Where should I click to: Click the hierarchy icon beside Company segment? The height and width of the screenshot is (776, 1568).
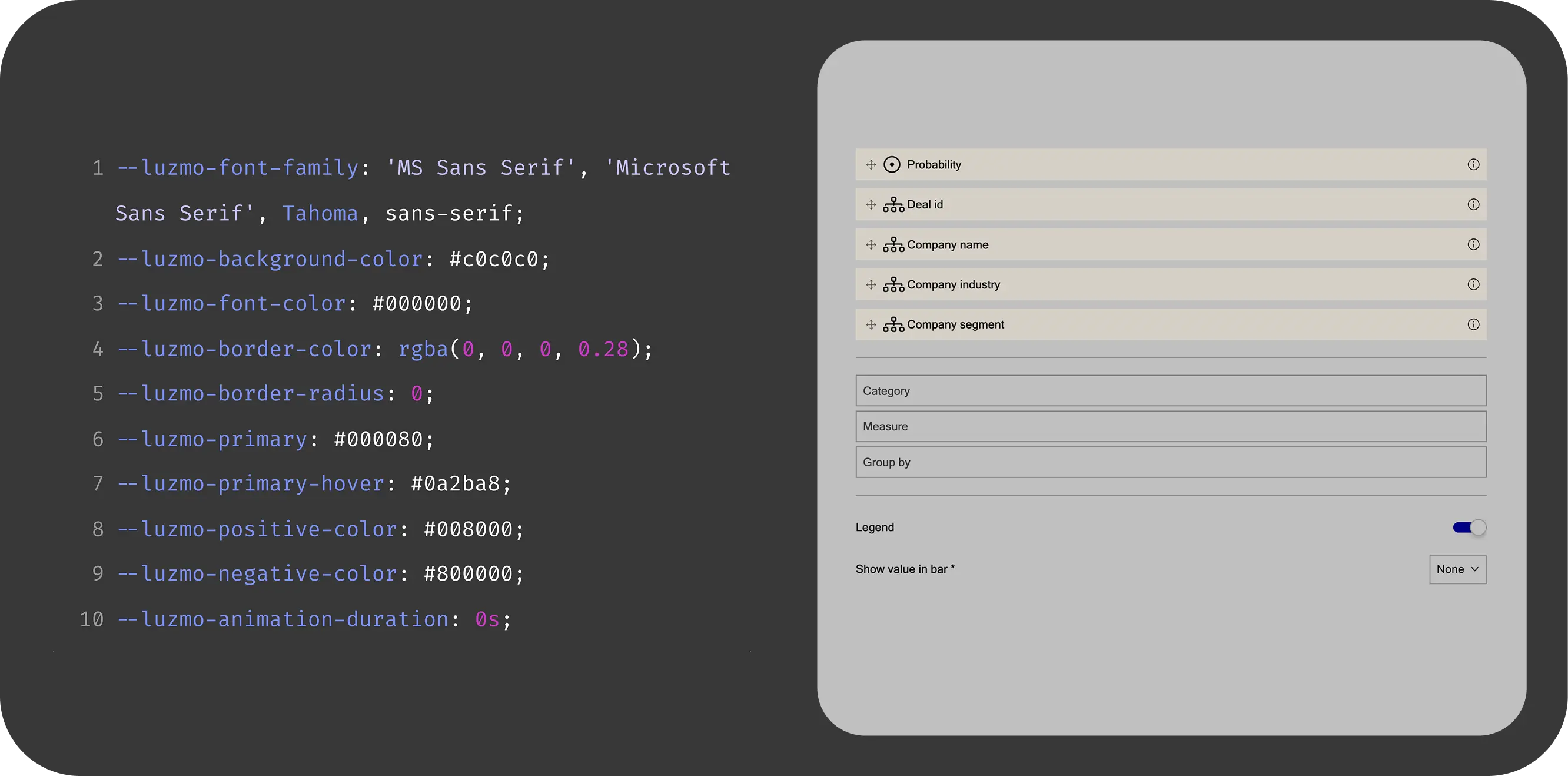click(x=893, y=324)
